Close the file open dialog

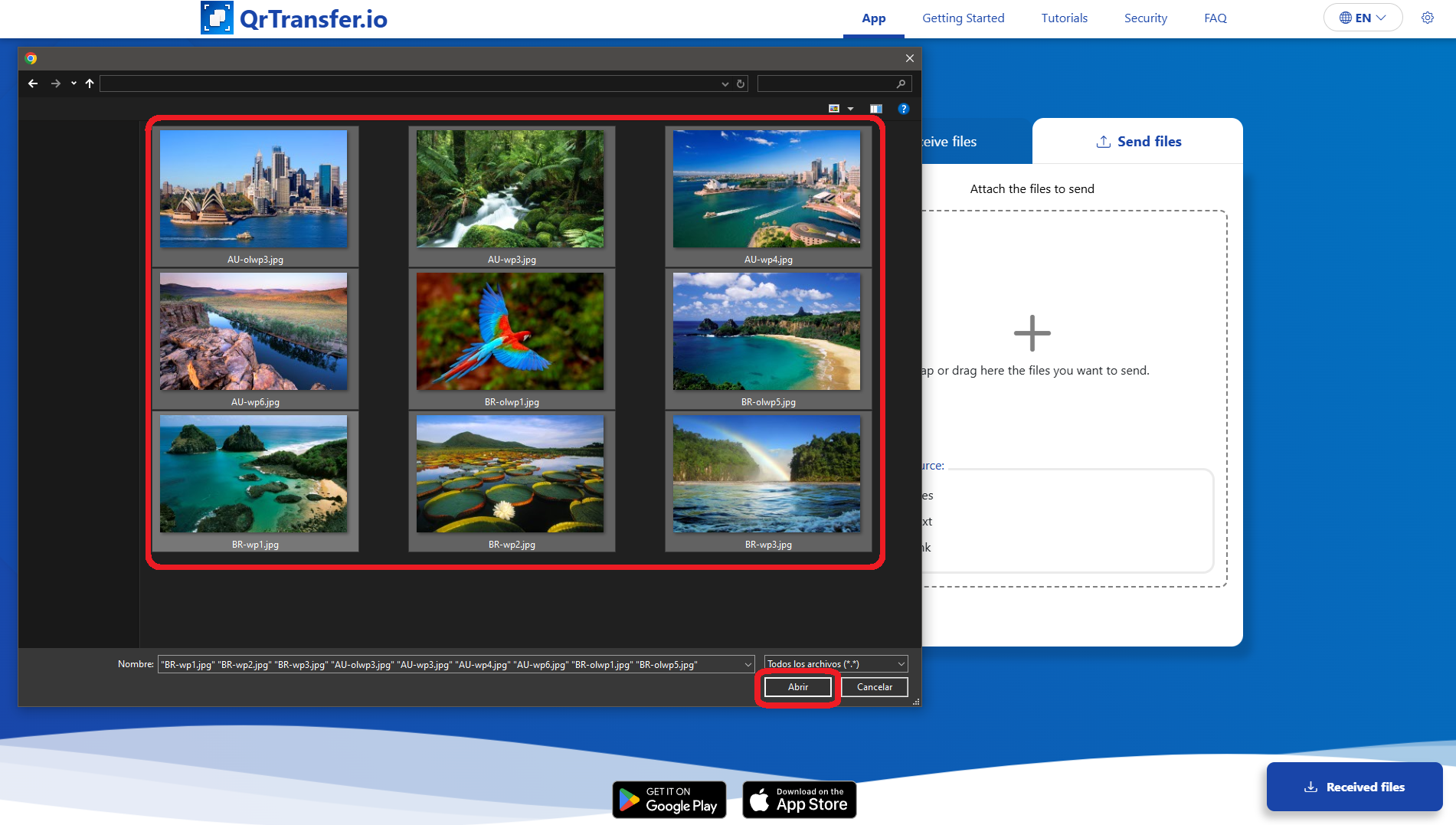tap(909, 58)
